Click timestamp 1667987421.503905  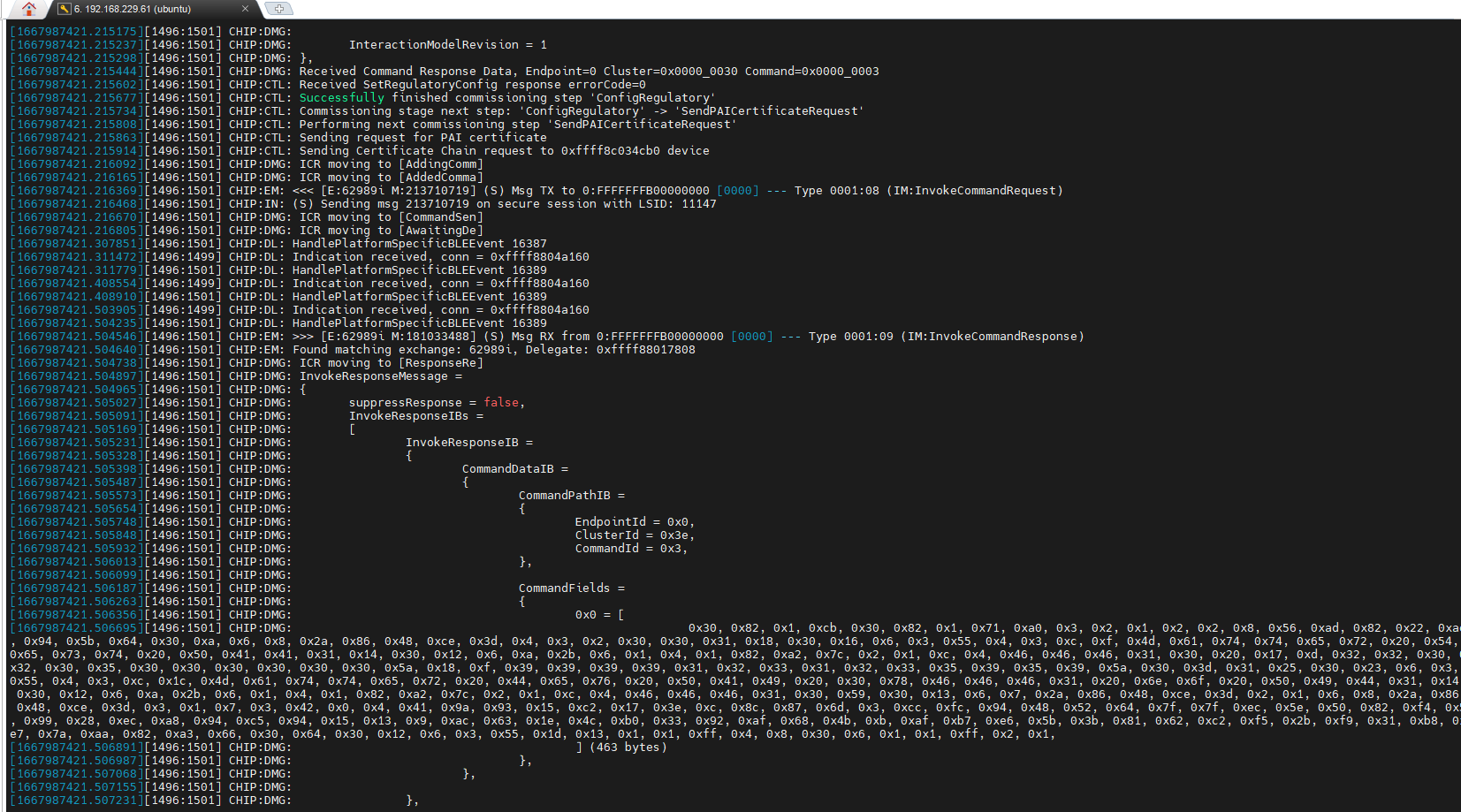tap(77, 310)
